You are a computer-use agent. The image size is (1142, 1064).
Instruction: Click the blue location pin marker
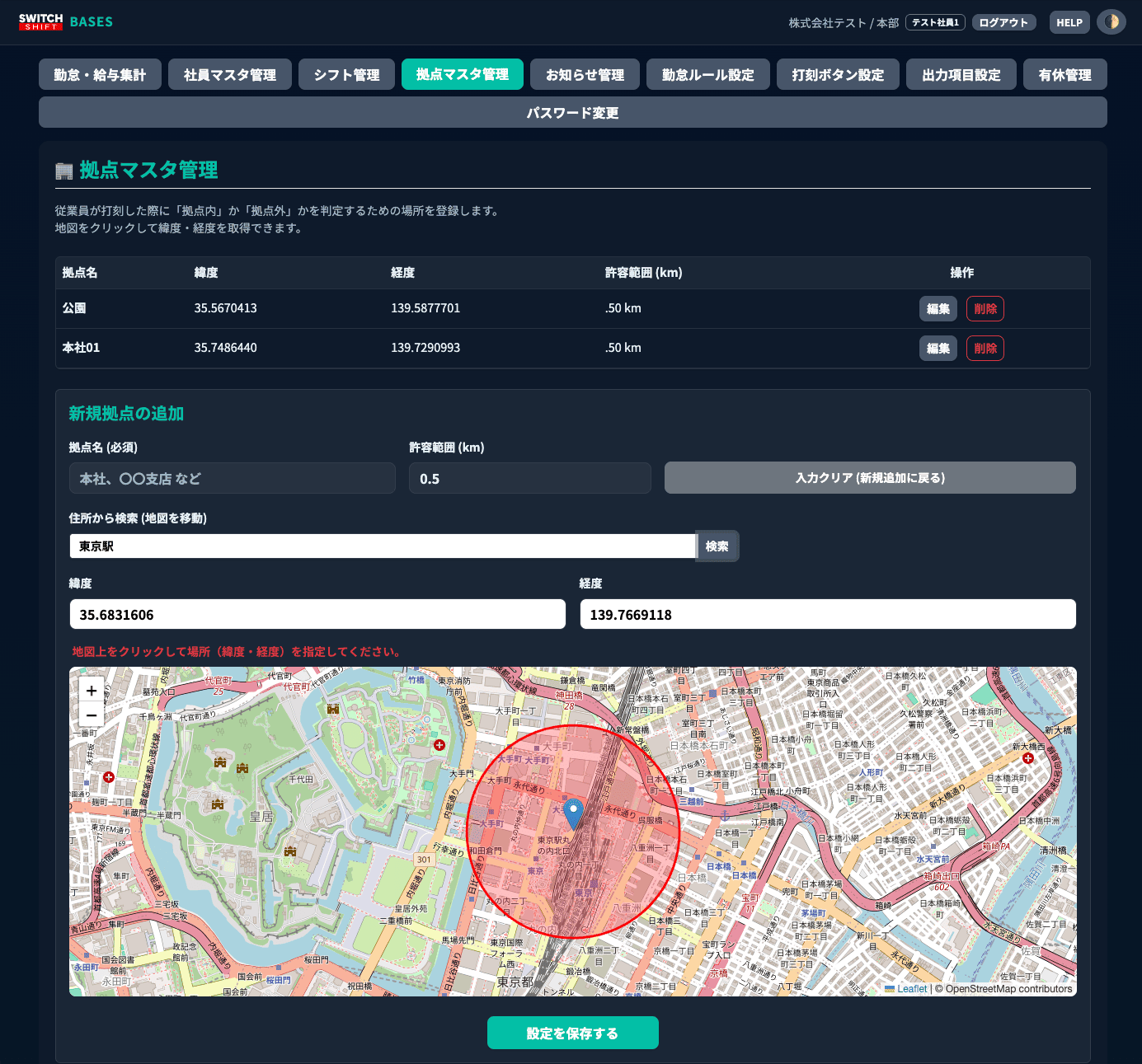pos(573,813)
